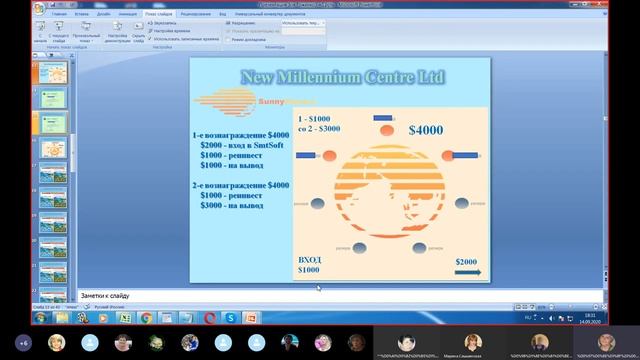Click the top orange circle in diagram
640x360 pixels.
387,130
